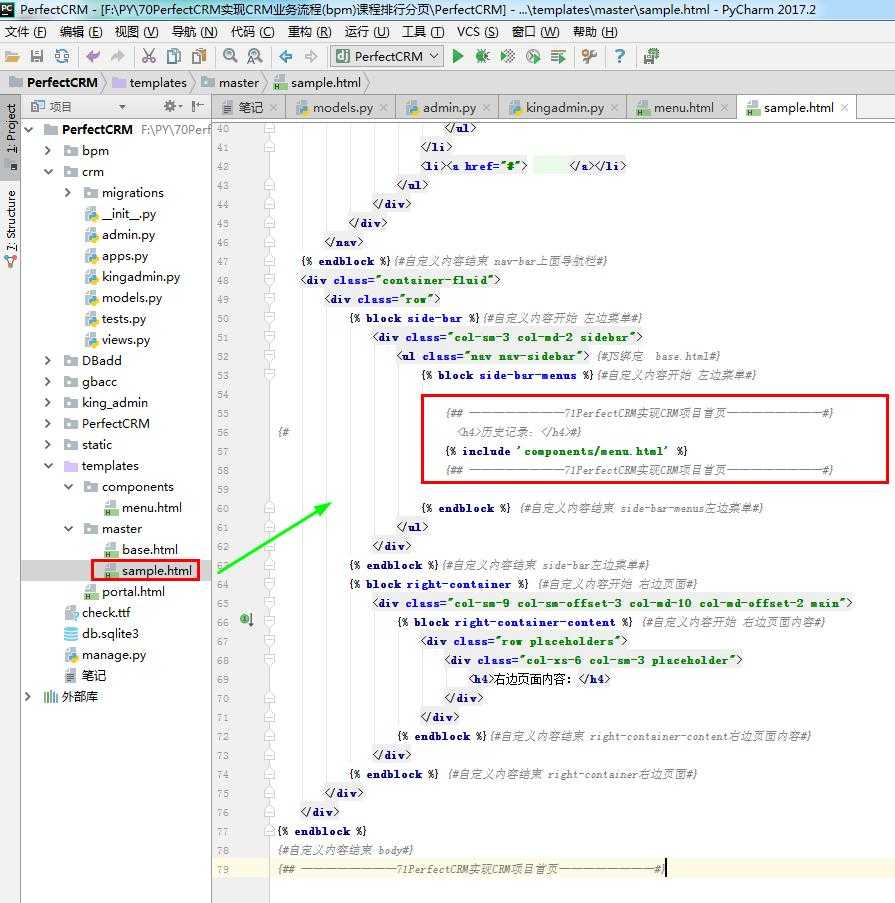895x903 pixels.
Task: Click the Forward navigation arrow
Action: click(x=311, y=56)
